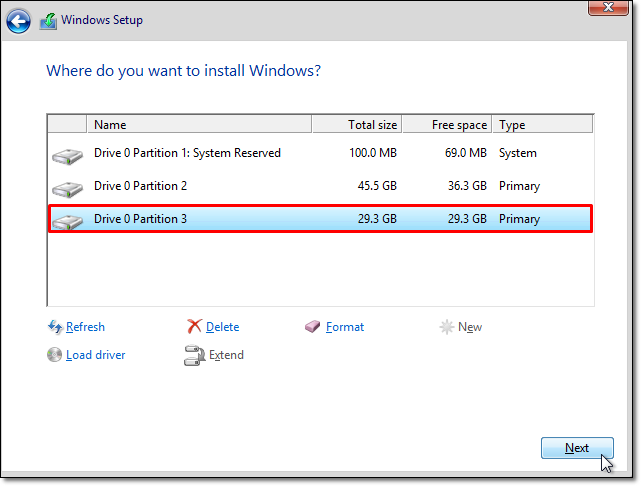641x486 pixels.
Task: Sort by the Total size column header
Action: [x=357, y=124]
